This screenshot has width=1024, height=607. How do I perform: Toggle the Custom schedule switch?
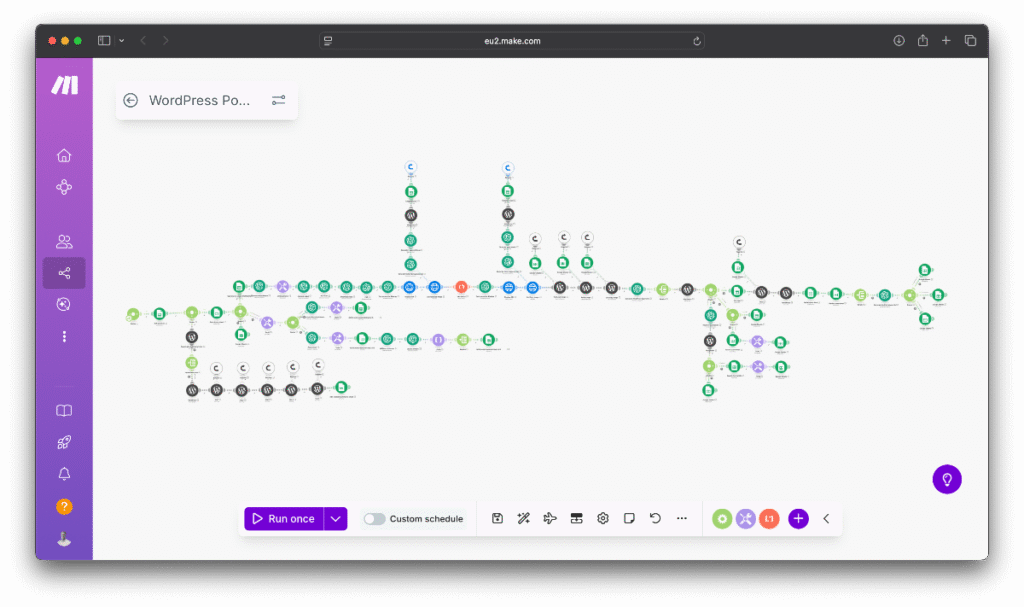tap(374, 519)
